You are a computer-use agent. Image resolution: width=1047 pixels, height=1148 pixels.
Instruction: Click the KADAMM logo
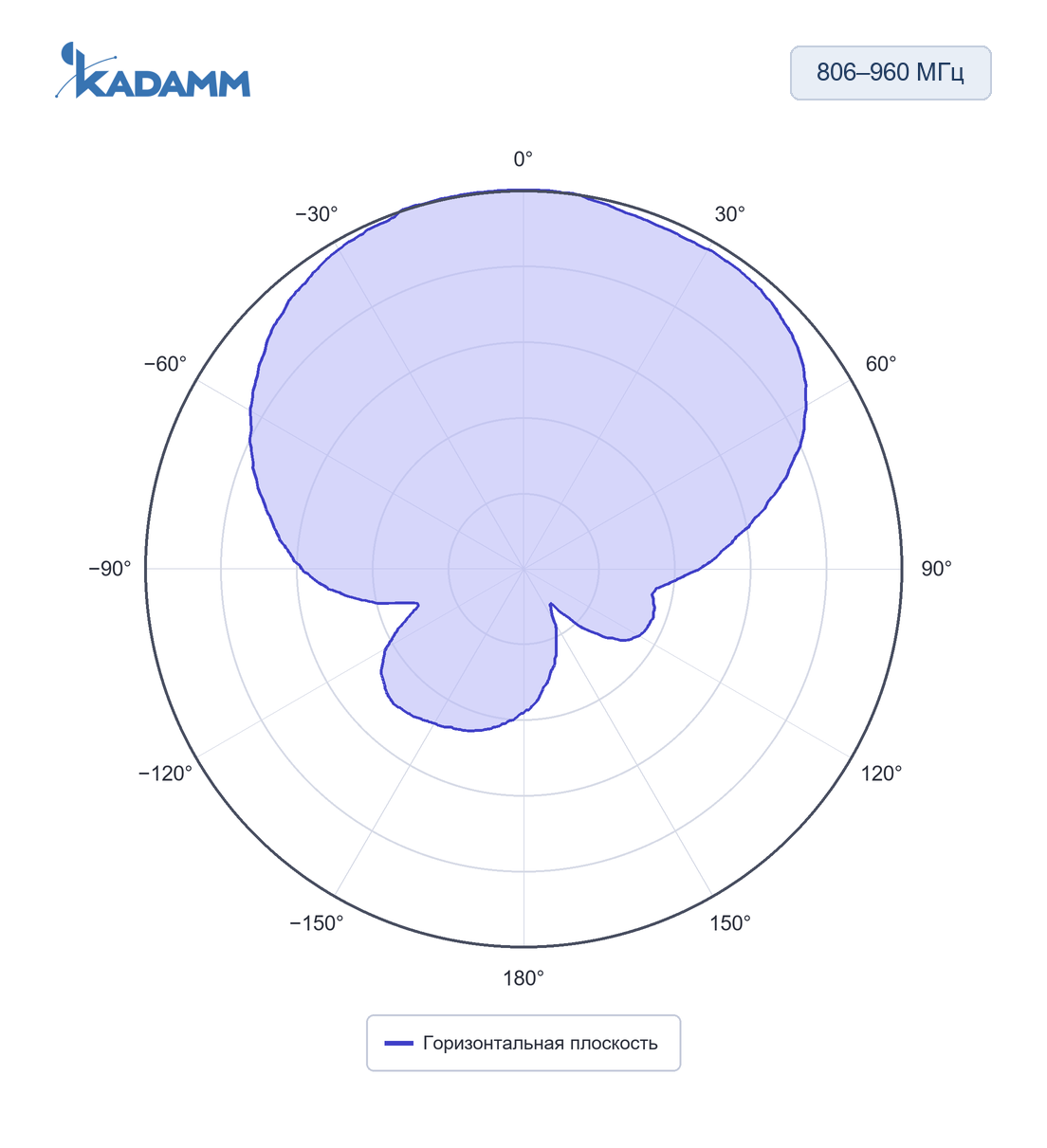(x=153, y=70)
